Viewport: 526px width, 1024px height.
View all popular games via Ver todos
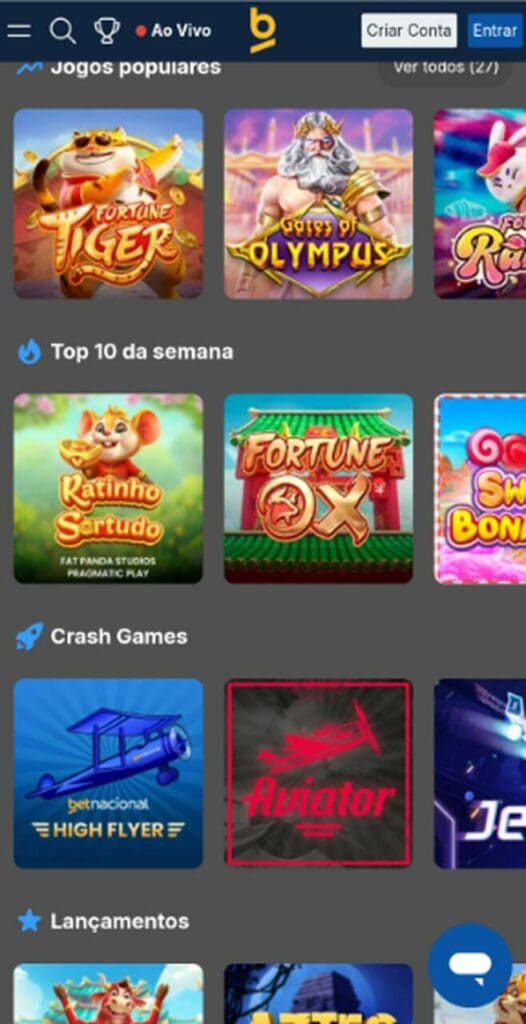click(446, 67)
